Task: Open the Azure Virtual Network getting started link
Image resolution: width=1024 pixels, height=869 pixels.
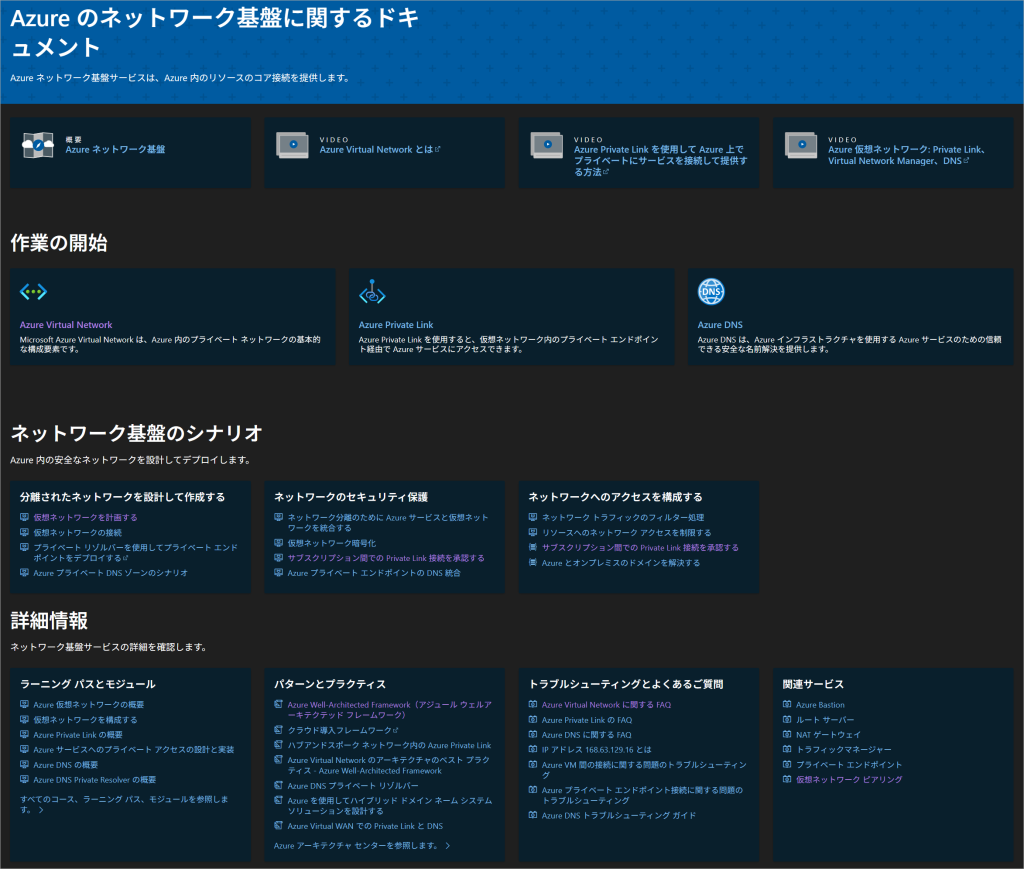Action: (66, 325)
